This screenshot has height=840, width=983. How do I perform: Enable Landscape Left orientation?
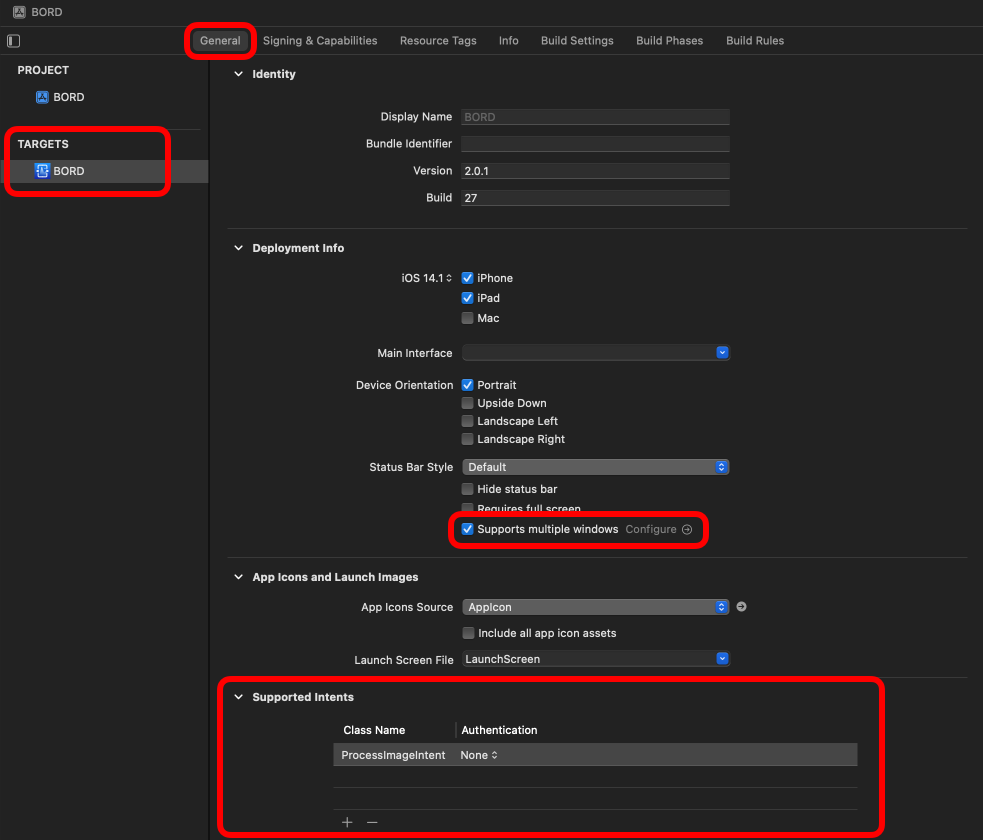pyautogui.click(x=467, y=421)
